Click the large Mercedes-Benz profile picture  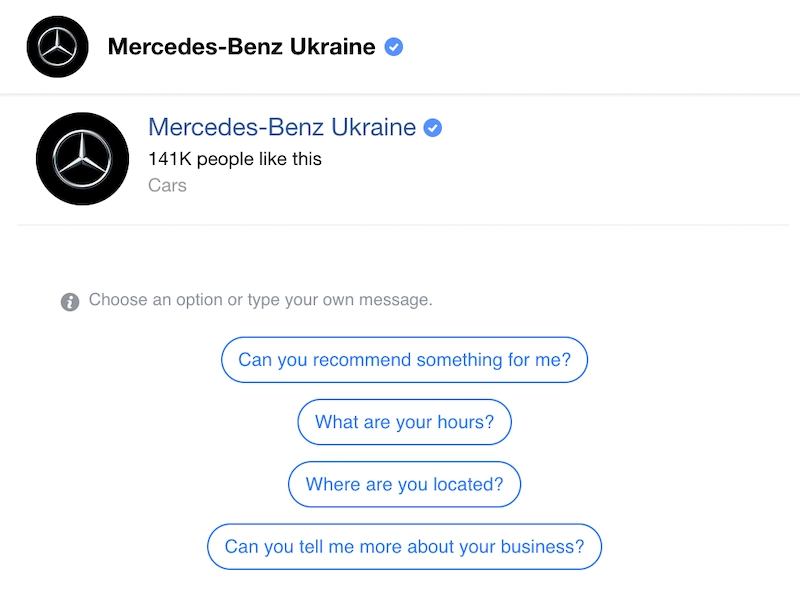[82, 158]
